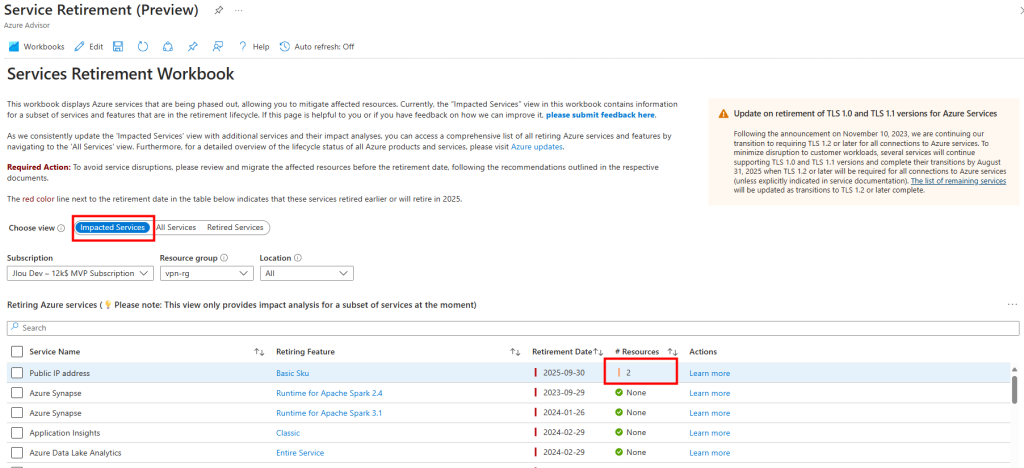Open the ellipsis menu beside page title

tap(239, 10)
